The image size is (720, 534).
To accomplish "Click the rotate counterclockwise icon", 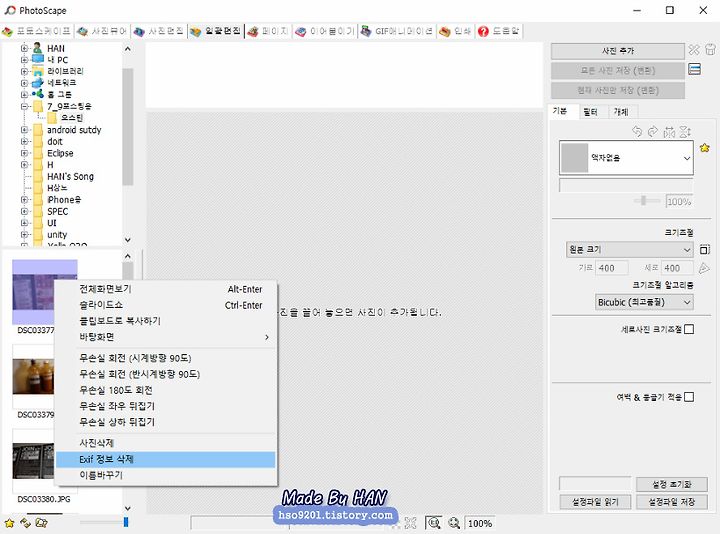I will (x=637, y=132).
